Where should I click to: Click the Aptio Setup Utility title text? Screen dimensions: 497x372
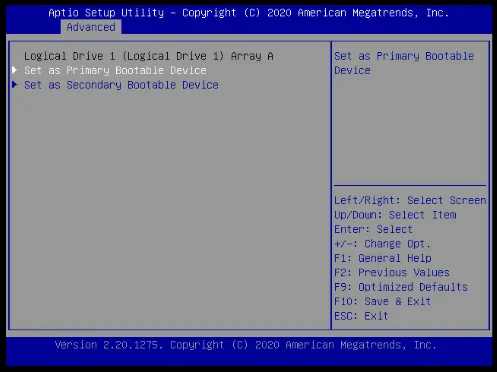point(249,13)
